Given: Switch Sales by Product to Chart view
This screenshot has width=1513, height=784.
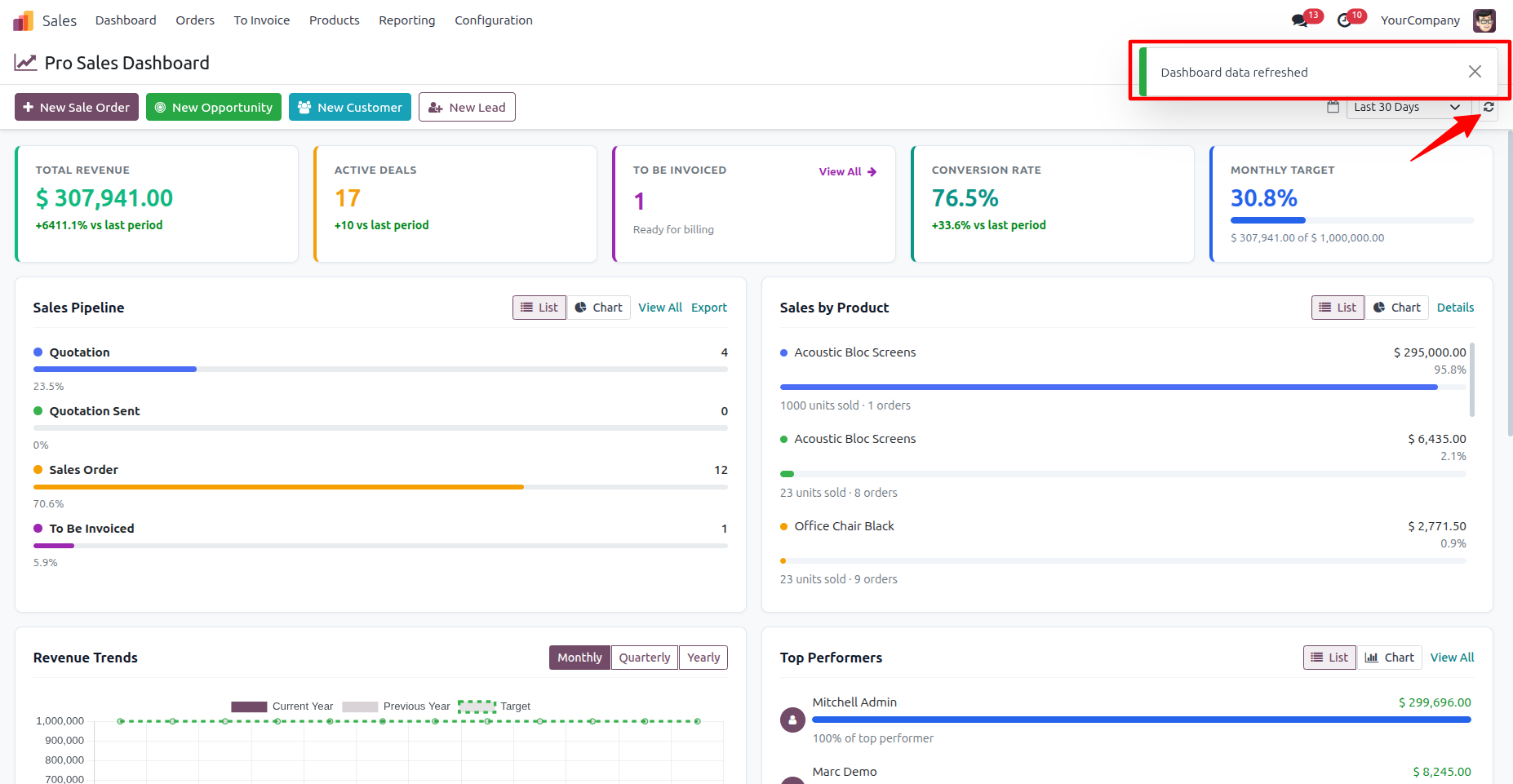Looking at the screenshot, I should point(1397,308).
